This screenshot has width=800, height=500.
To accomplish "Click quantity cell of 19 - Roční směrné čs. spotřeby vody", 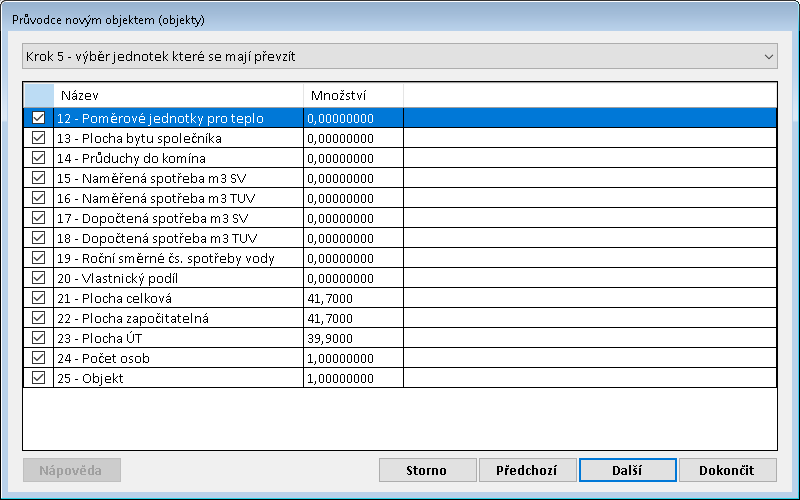I will coord(353,258).
